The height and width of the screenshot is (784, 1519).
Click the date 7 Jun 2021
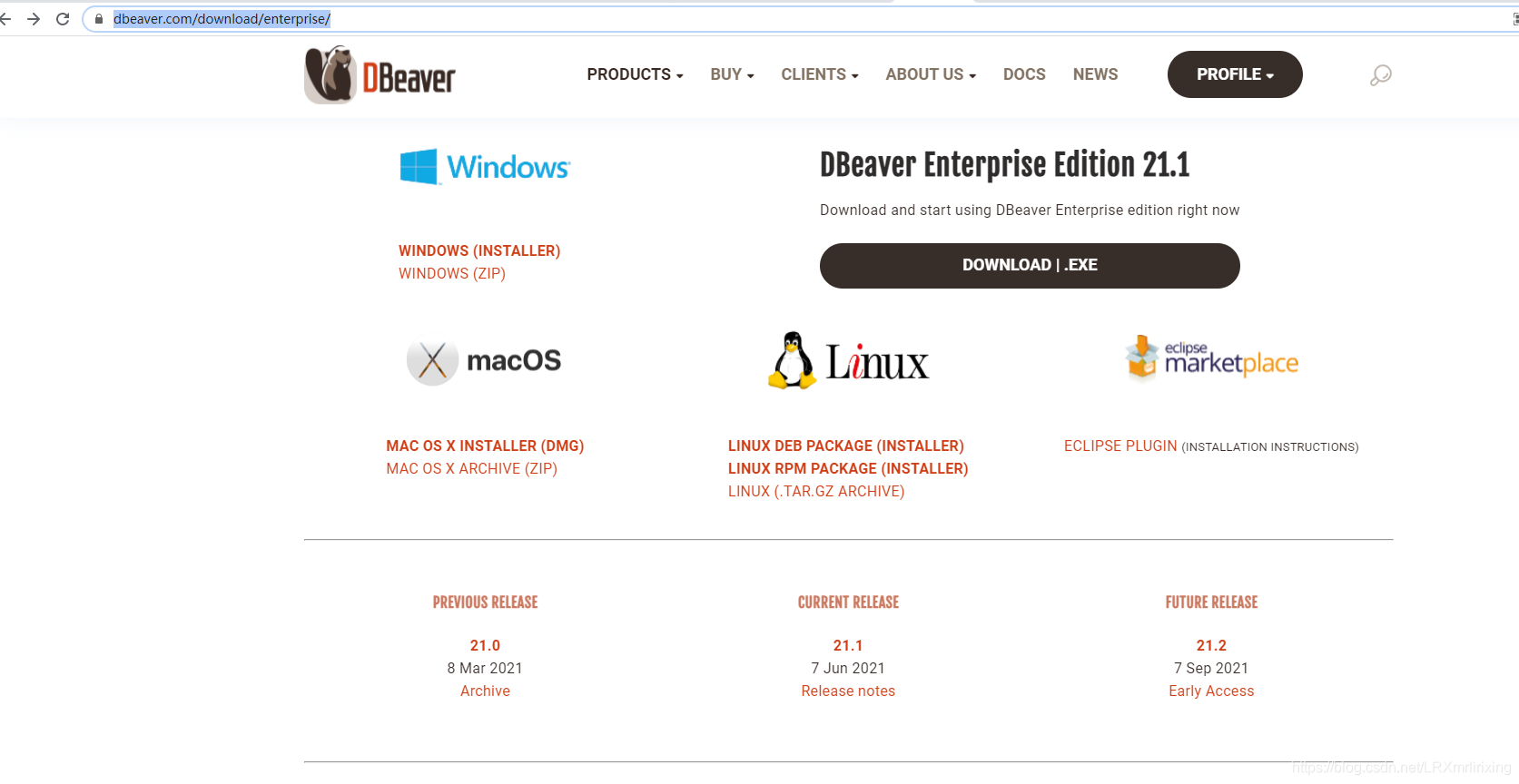(x=848, y=668)
